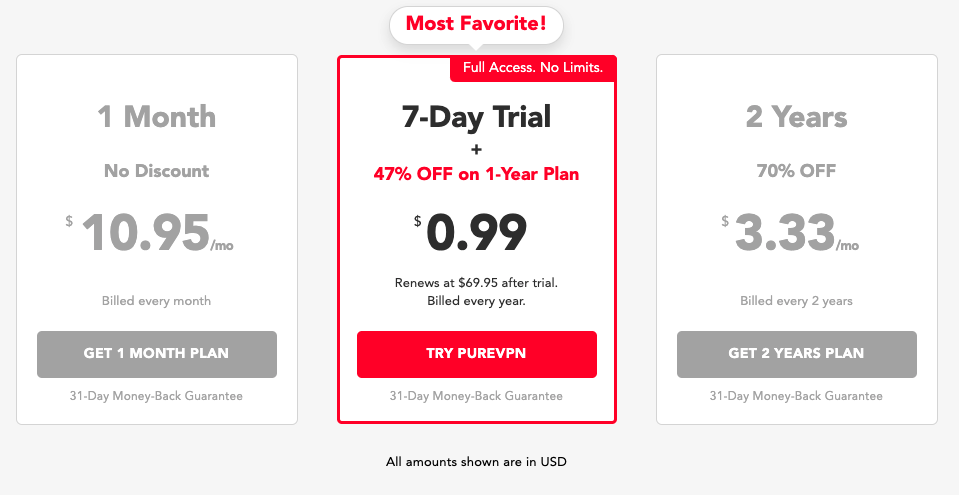This screenshot has height=495, width=959.
Task: Select the 2 Years plan heading
Action: pos(796,116)
